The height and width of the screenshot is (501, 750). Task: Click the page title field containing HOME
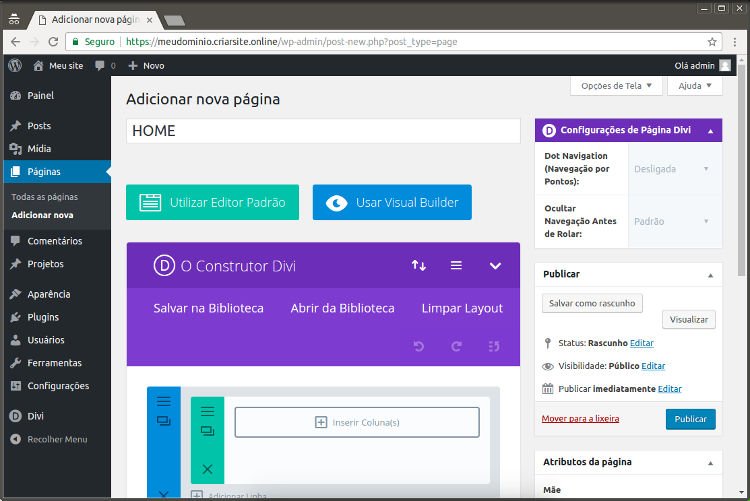(x=323, y=131)
